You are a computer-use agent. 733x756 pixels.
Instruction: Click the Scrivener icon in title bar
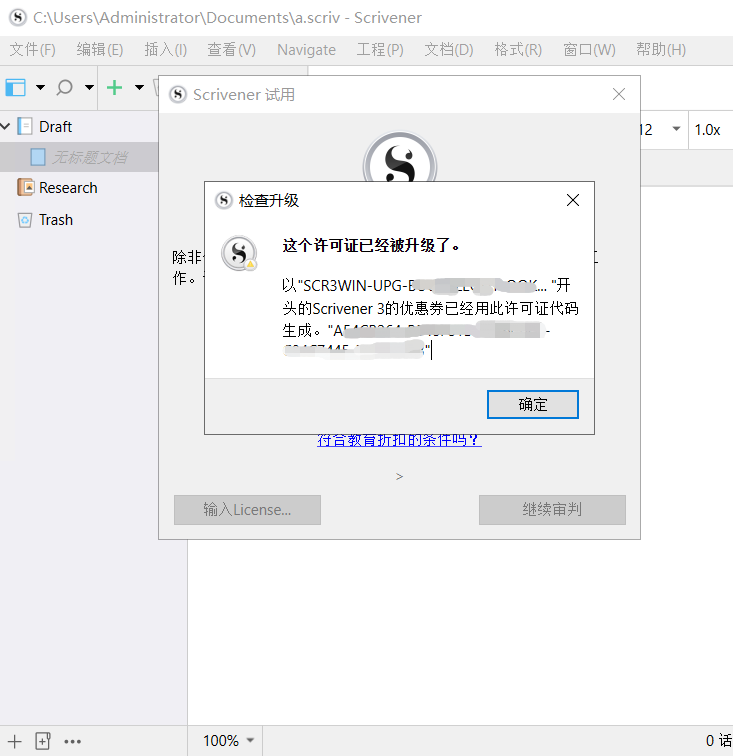pos(18,18)
